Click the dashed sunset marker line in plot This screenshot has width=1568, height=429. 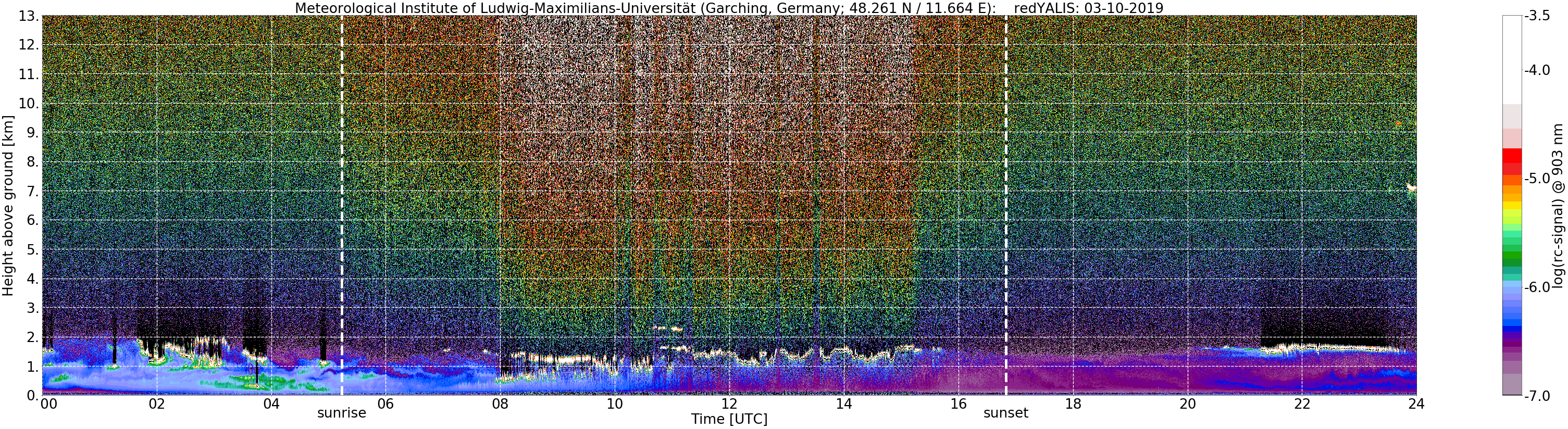click(1005, 206)
